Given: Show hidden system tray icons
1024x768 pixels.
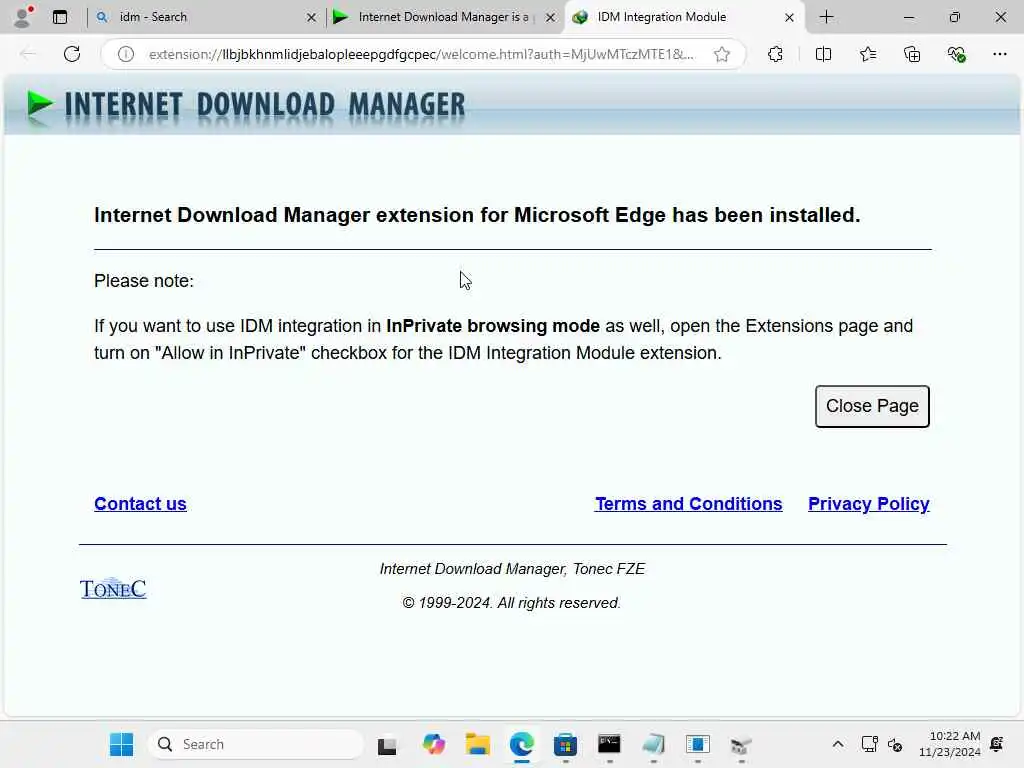Looking at the screenshot, I should click(x=838, y=744).
